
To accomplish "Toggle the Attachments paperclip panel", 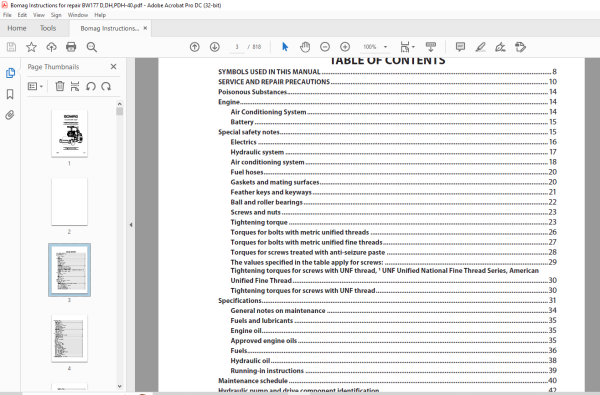I will click(x=10, y=115).
